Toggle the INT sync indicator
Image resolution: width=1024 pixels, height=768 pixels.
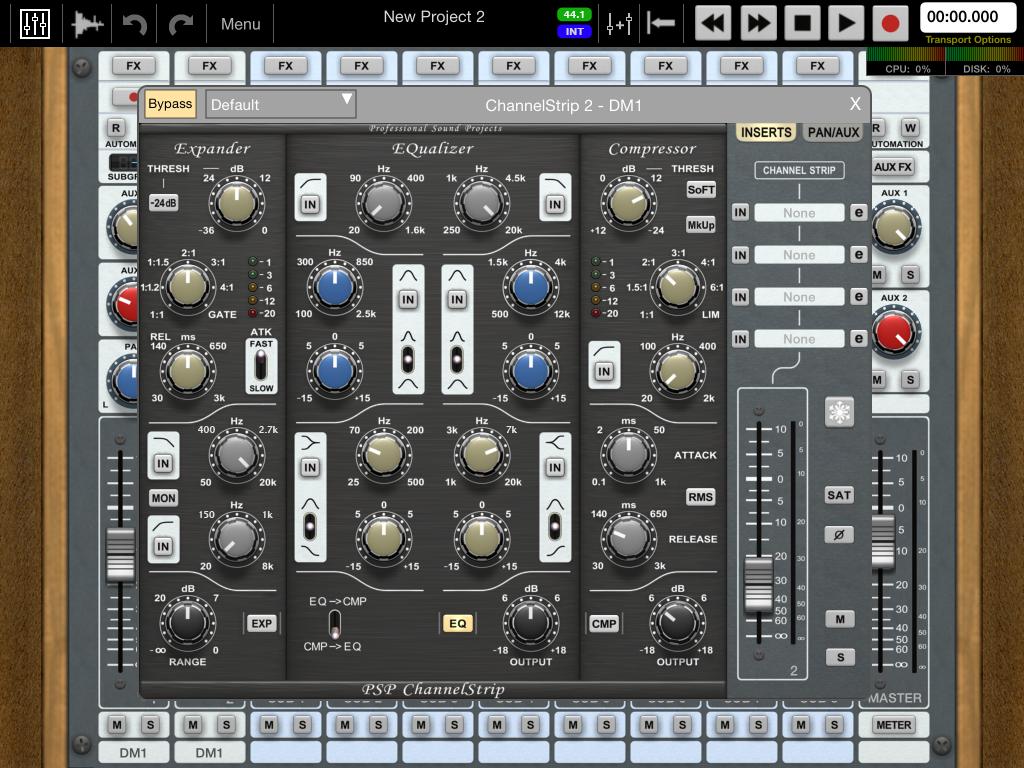[574, 31]
